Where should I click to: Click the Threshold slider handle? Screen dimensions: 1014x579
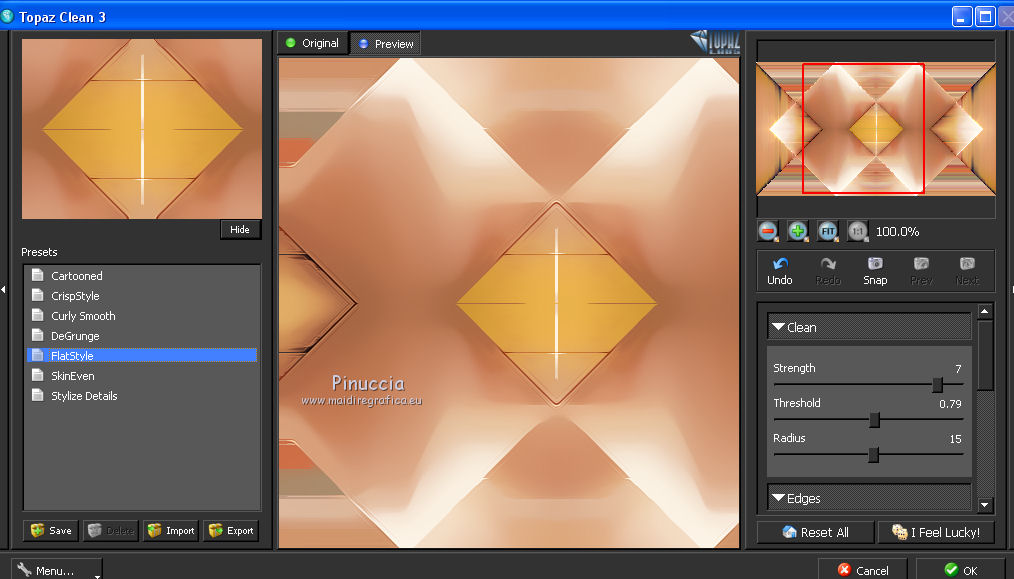click(x=874, y=420)
